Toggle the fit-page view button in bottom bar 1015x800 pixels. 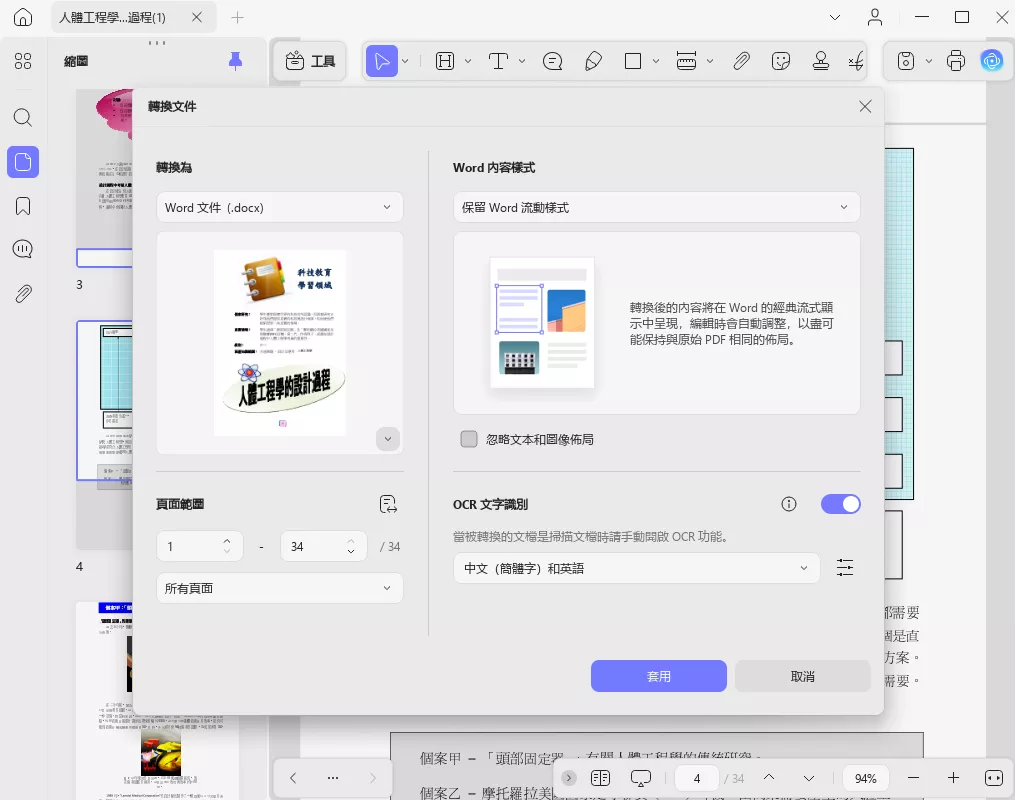pos(993,778)
